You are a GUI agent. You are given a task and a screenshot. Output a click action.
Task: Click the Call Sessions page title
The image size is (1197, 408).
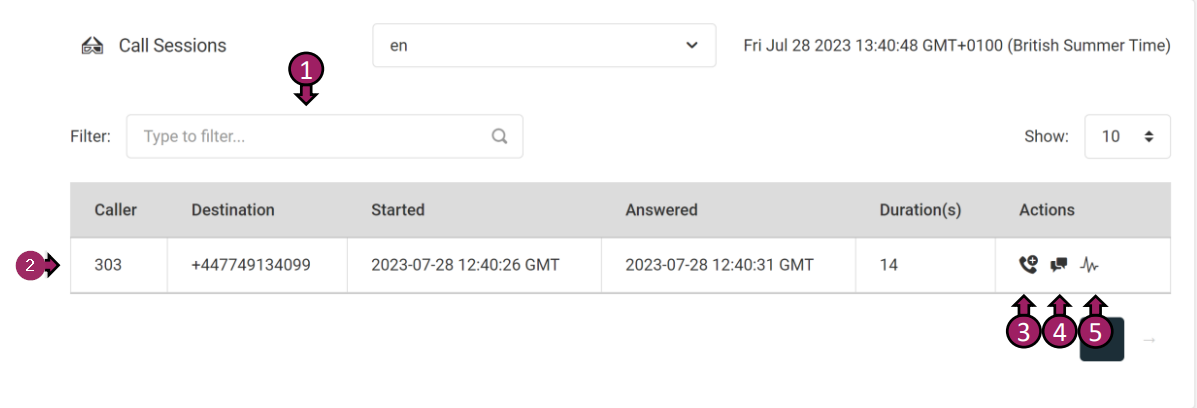pyautogui.click(x=172, y=46)
